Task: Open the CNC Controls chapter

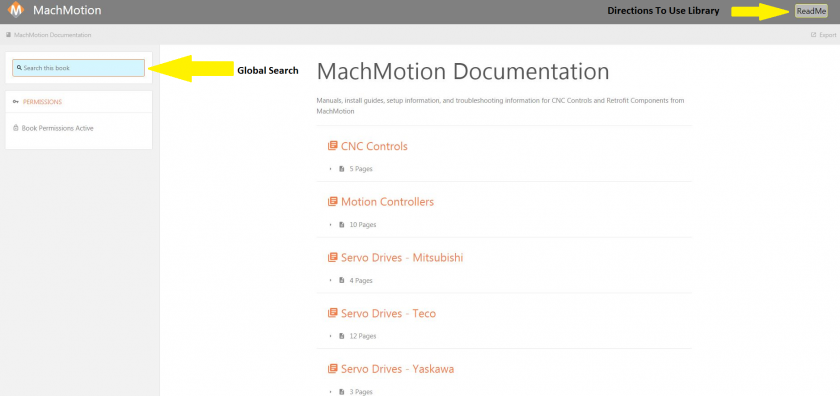Action: (374, 146)
